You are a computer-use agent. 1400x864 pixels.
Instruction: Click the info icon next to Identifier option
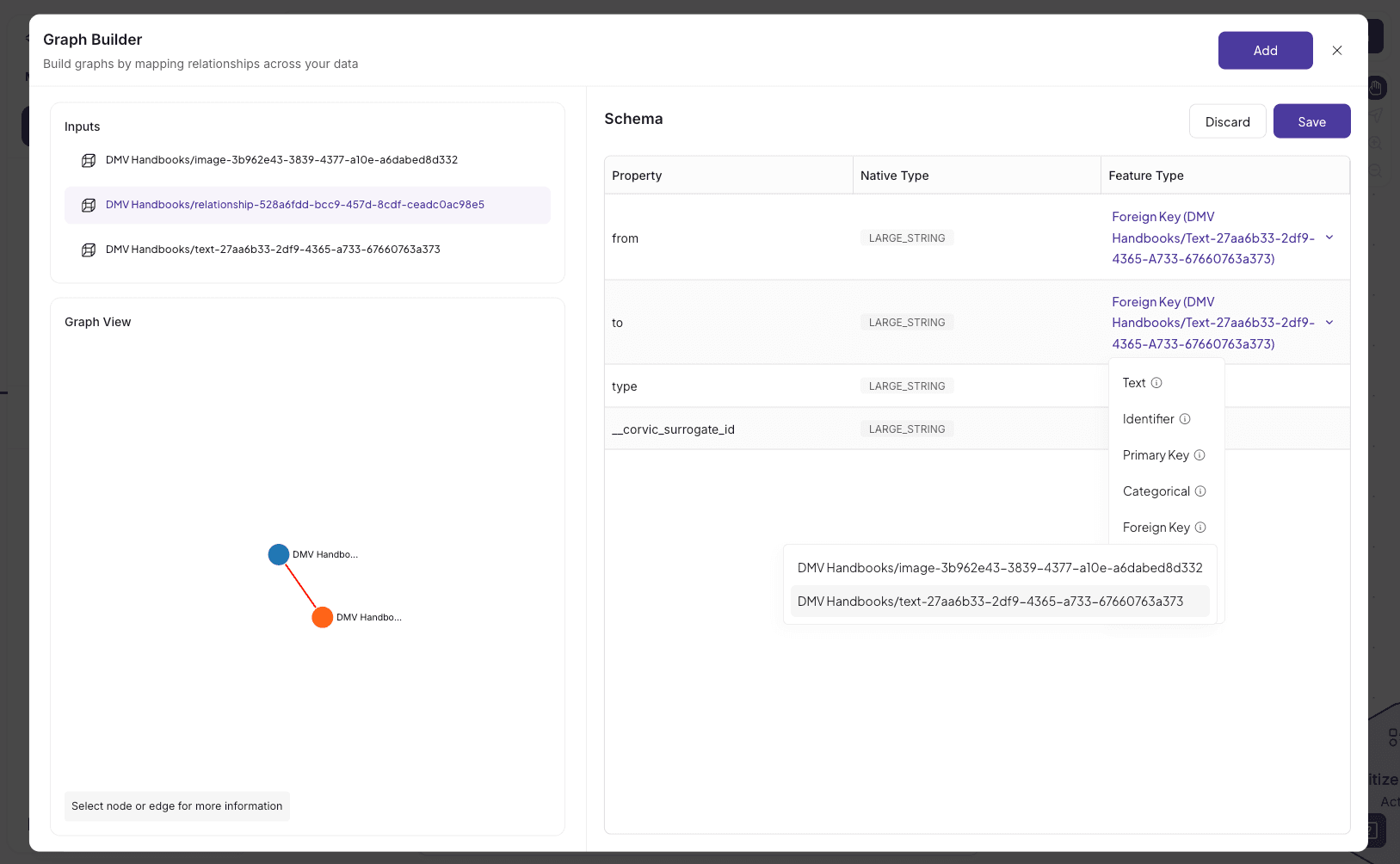tap(1185, 419)
